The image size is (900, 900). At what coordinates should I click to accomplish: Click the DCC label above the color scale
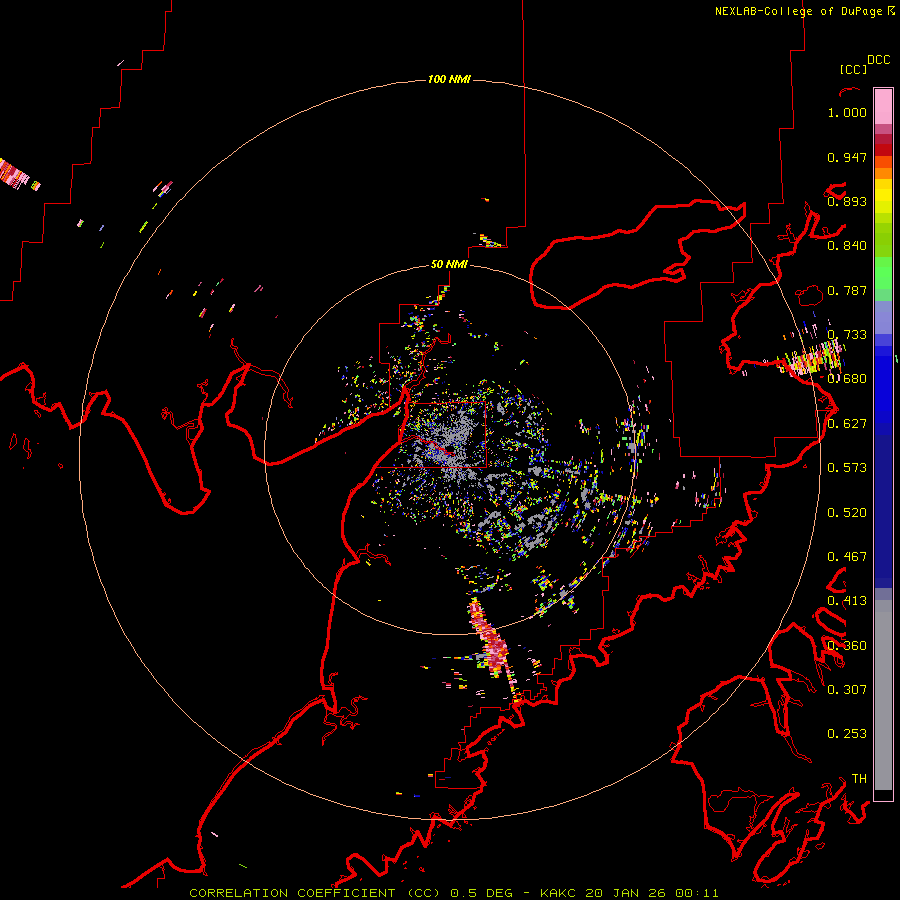point(879,60)
